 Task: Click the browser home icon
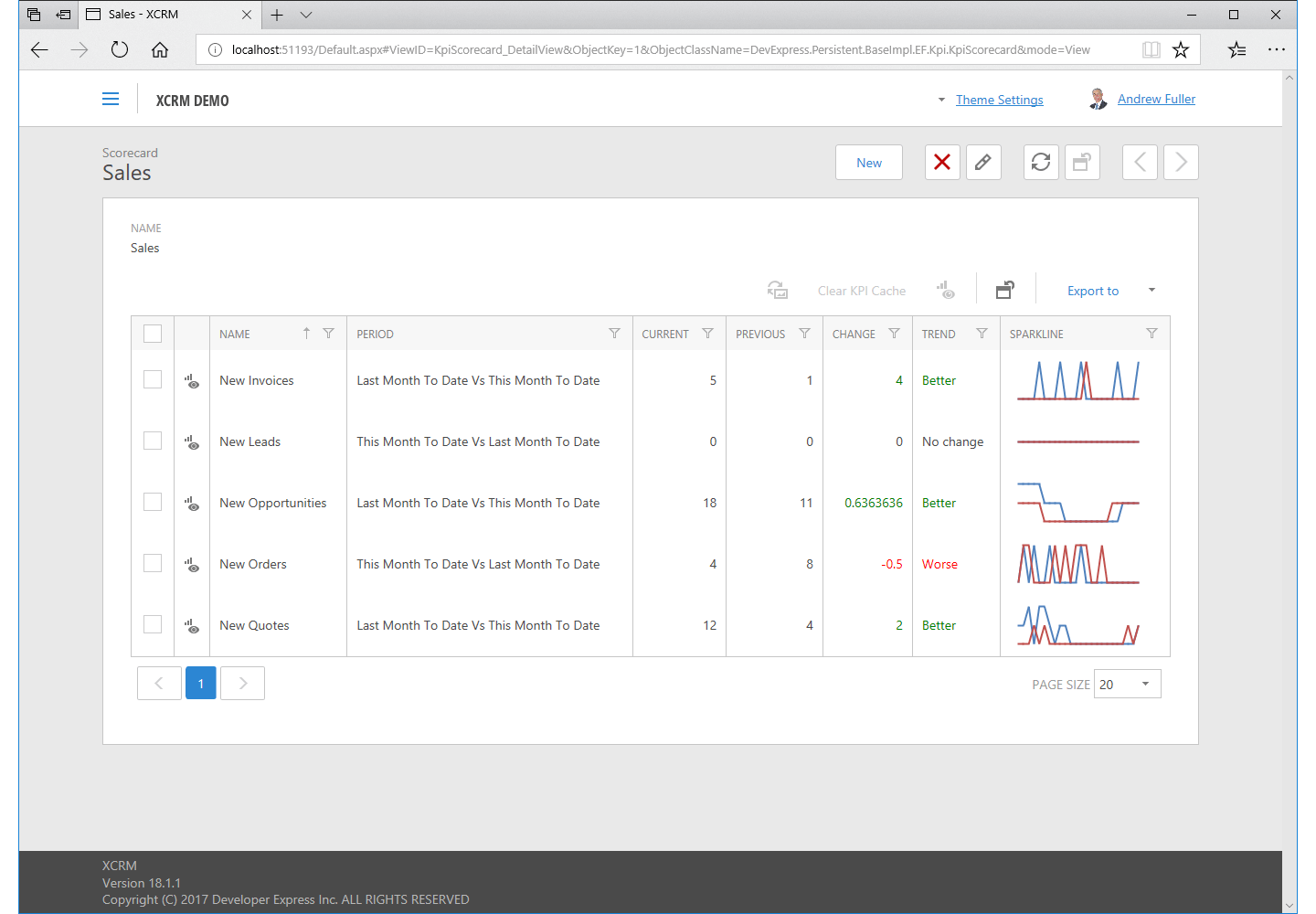point(160,50)
